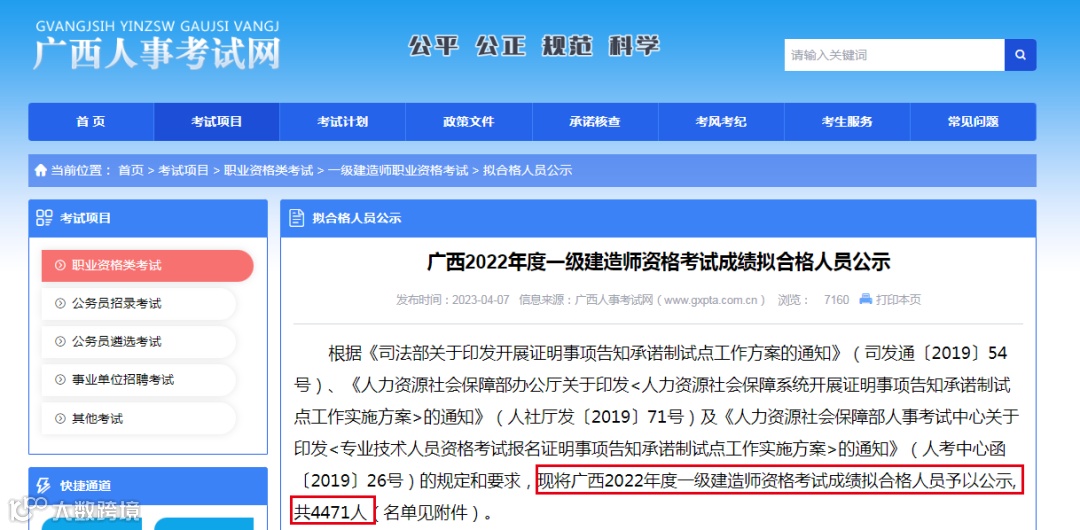Viewport: 1080px width, 530px height.
Task: Go to 首页 in the breadcrumb
Action: [x=131, y=170]
